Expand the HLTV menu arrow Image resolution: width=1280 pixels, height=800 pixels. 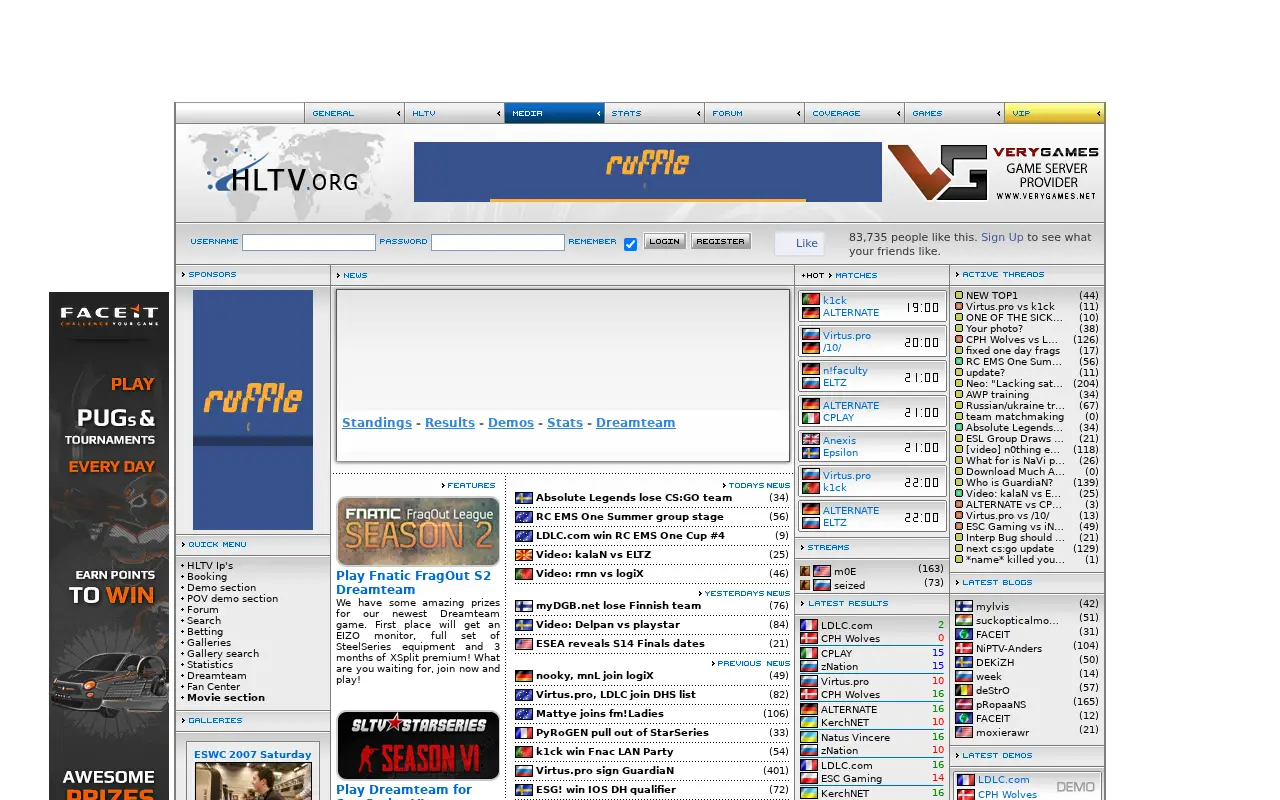tap(498, 114)
